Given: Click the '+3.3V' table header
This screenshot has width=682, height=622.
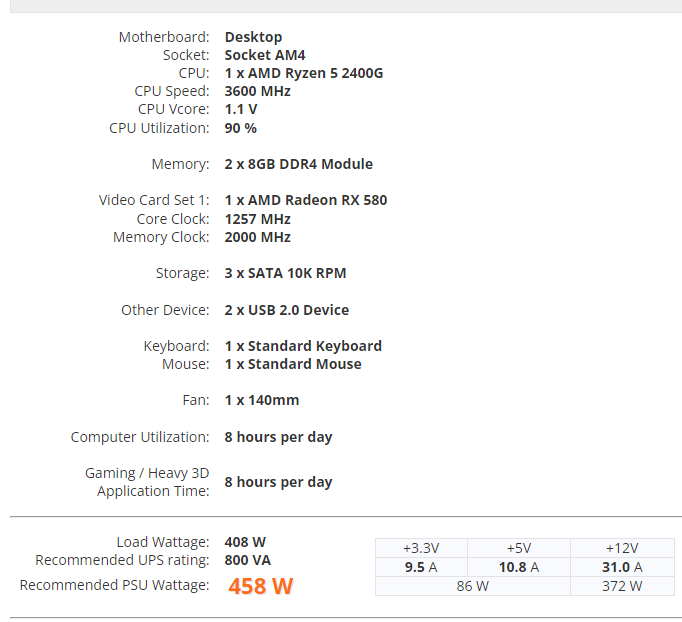Looking at the screenshot, I should tap(421, 548).
